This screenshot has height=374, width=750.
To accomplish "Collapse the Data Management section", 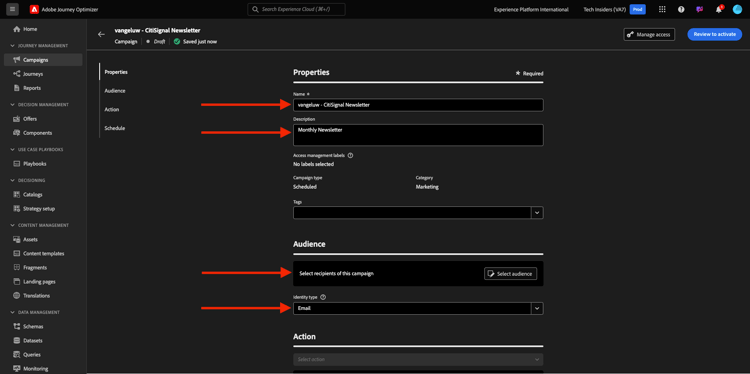I will click(x=13, y=312).
